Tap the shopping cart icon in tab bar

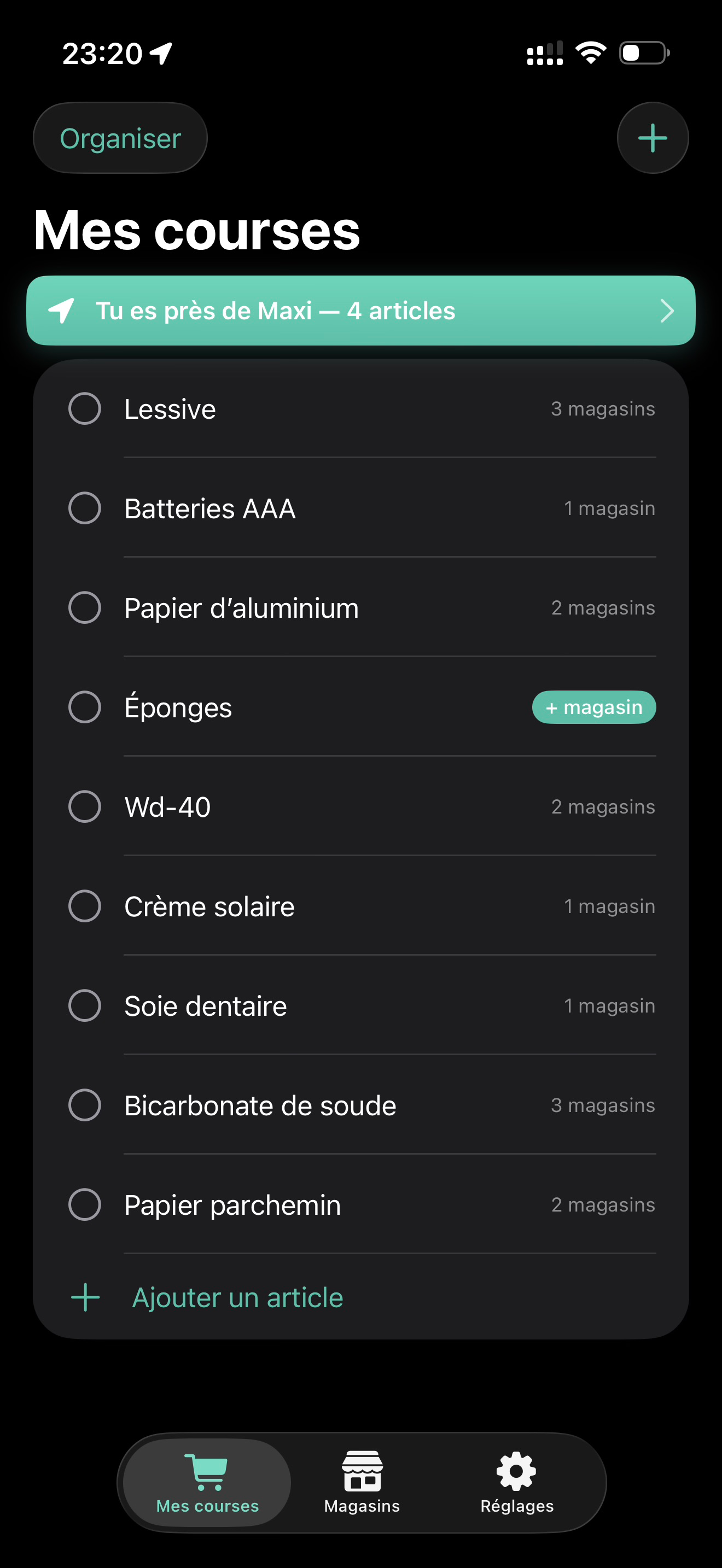(x=207, y=1472)
